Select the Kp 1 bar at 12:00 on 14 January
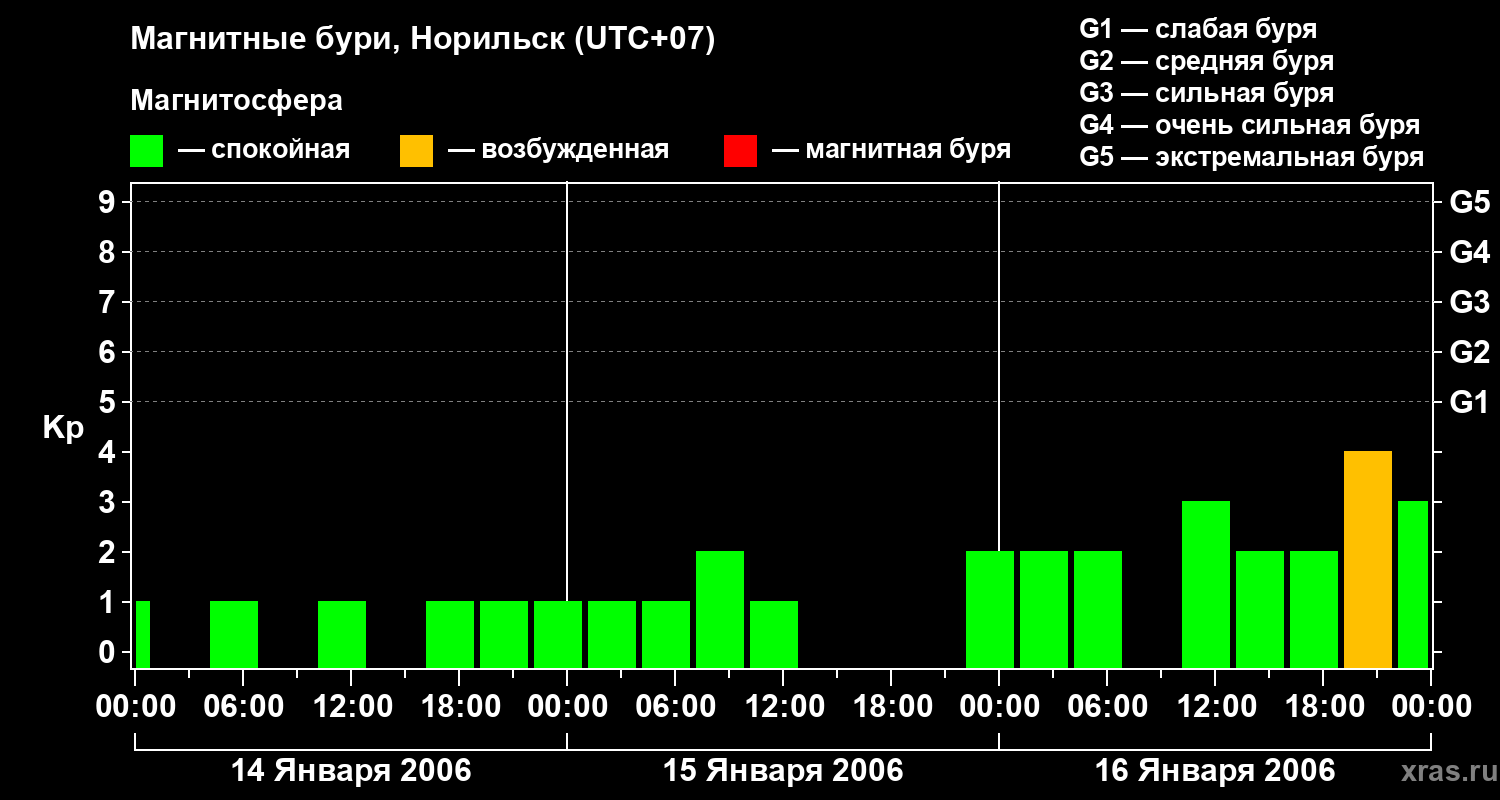Image resolution: width=1500 pixels, height=800 pixels. click(342, 635)
